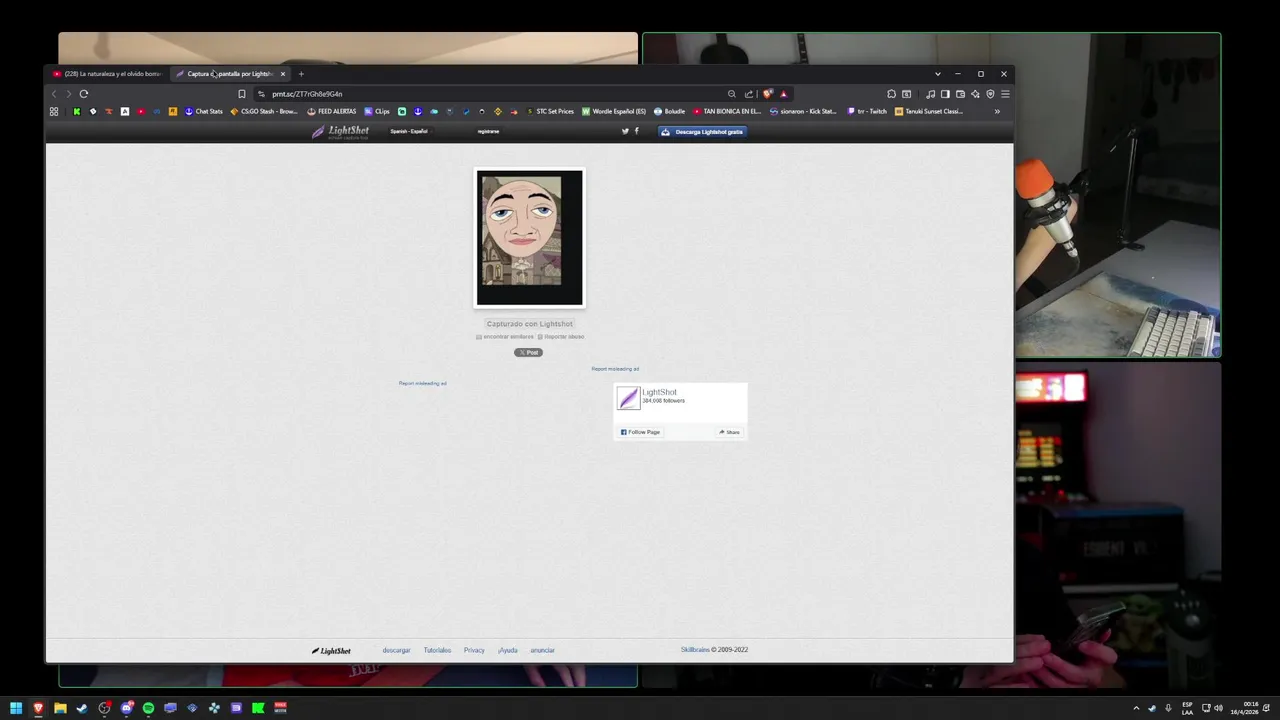Open the CLips bookmark
This screenshot has height=720, width=1280.
pos(377,111)
